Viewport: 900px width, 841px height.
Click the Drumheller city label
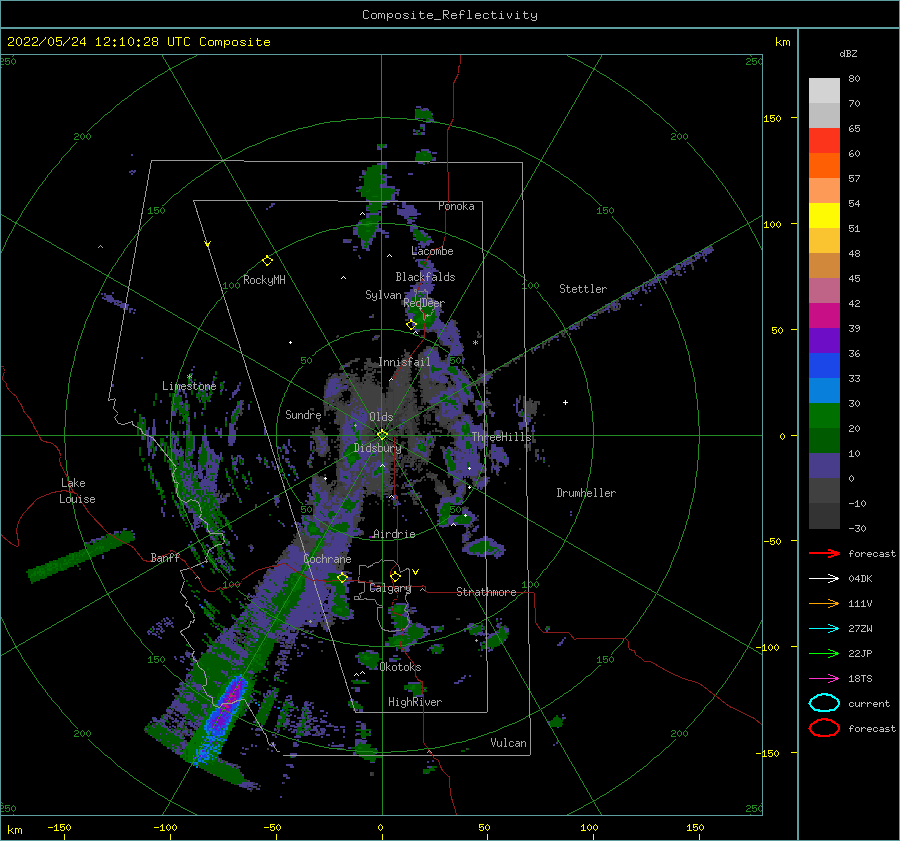pyautogui.click(x=586, y=493)
